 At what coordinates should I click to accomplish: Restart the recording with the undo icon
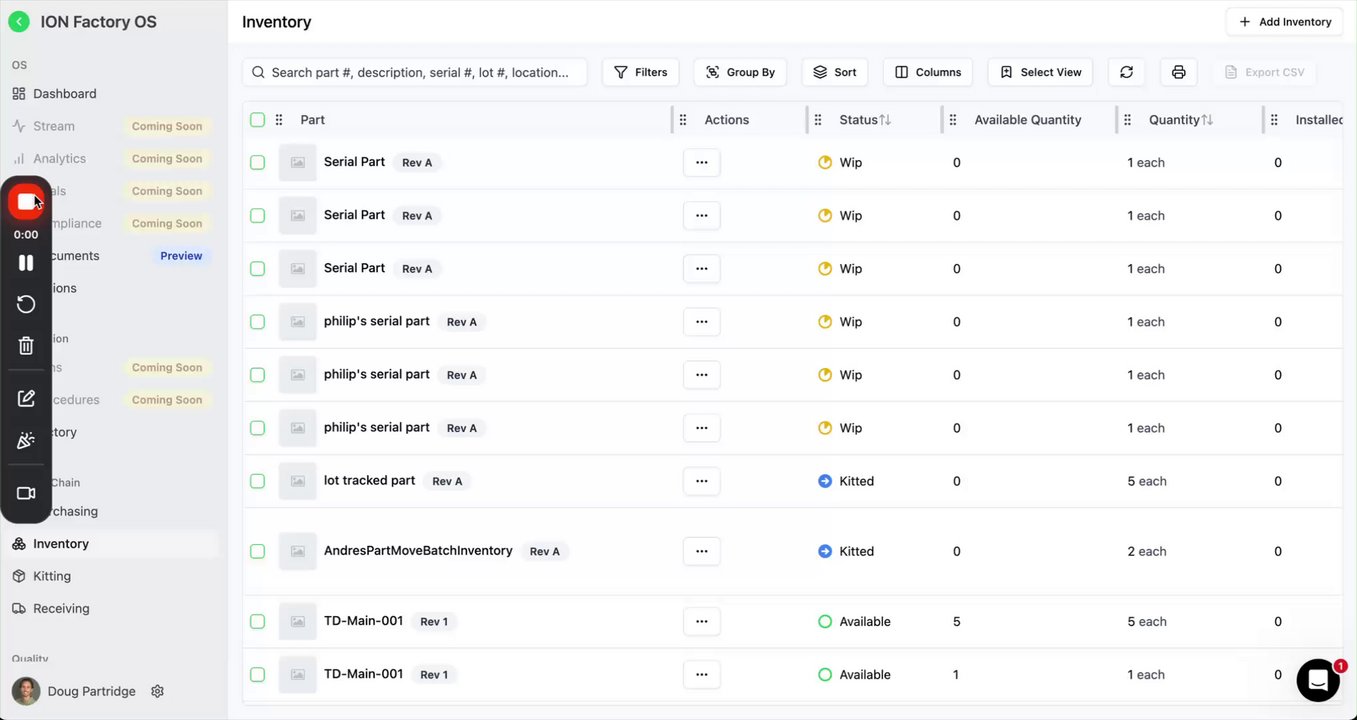tap(26, 304)
